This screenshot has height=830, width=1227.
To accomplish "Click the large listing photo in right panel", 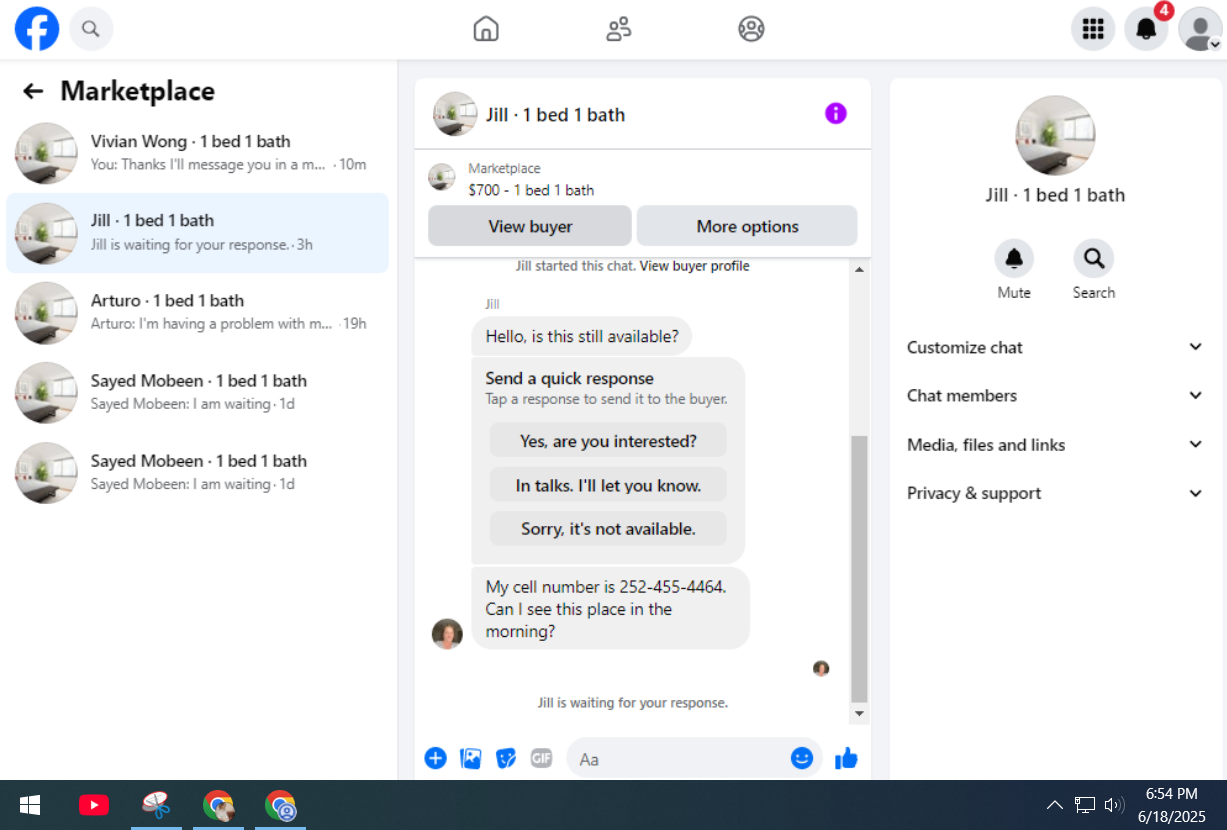I will point(1055,135).
